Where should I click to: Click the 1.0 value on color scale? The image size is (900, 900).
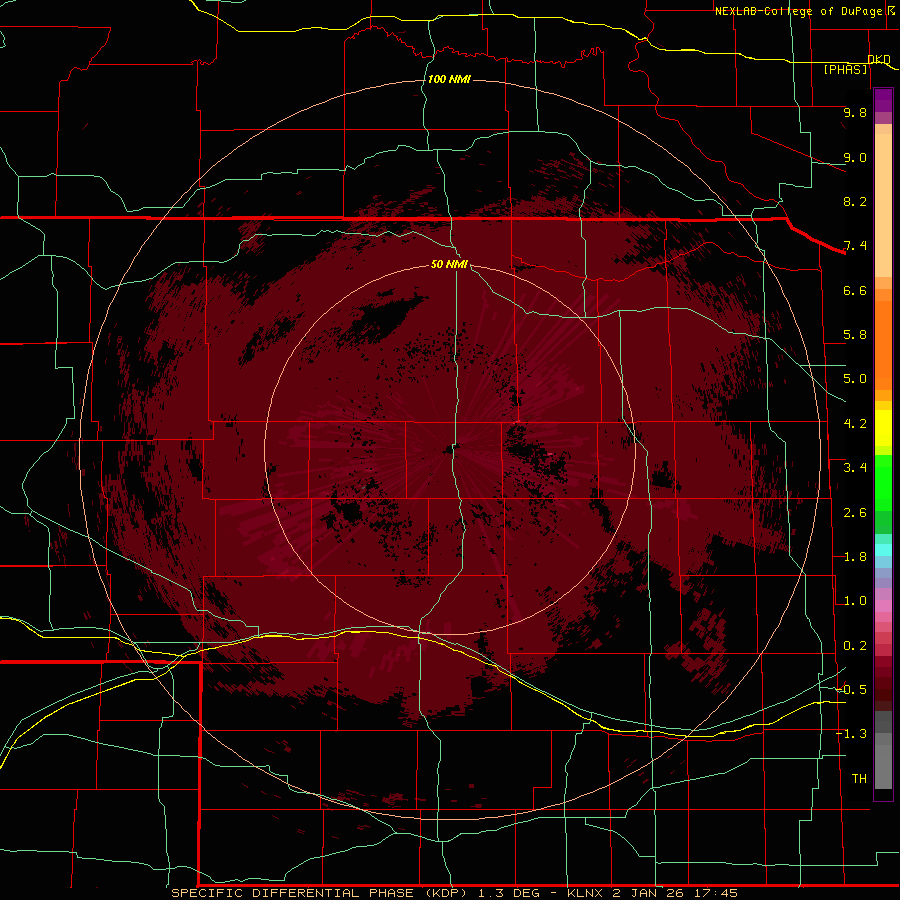pyautogui.click(x=855, y=601)
